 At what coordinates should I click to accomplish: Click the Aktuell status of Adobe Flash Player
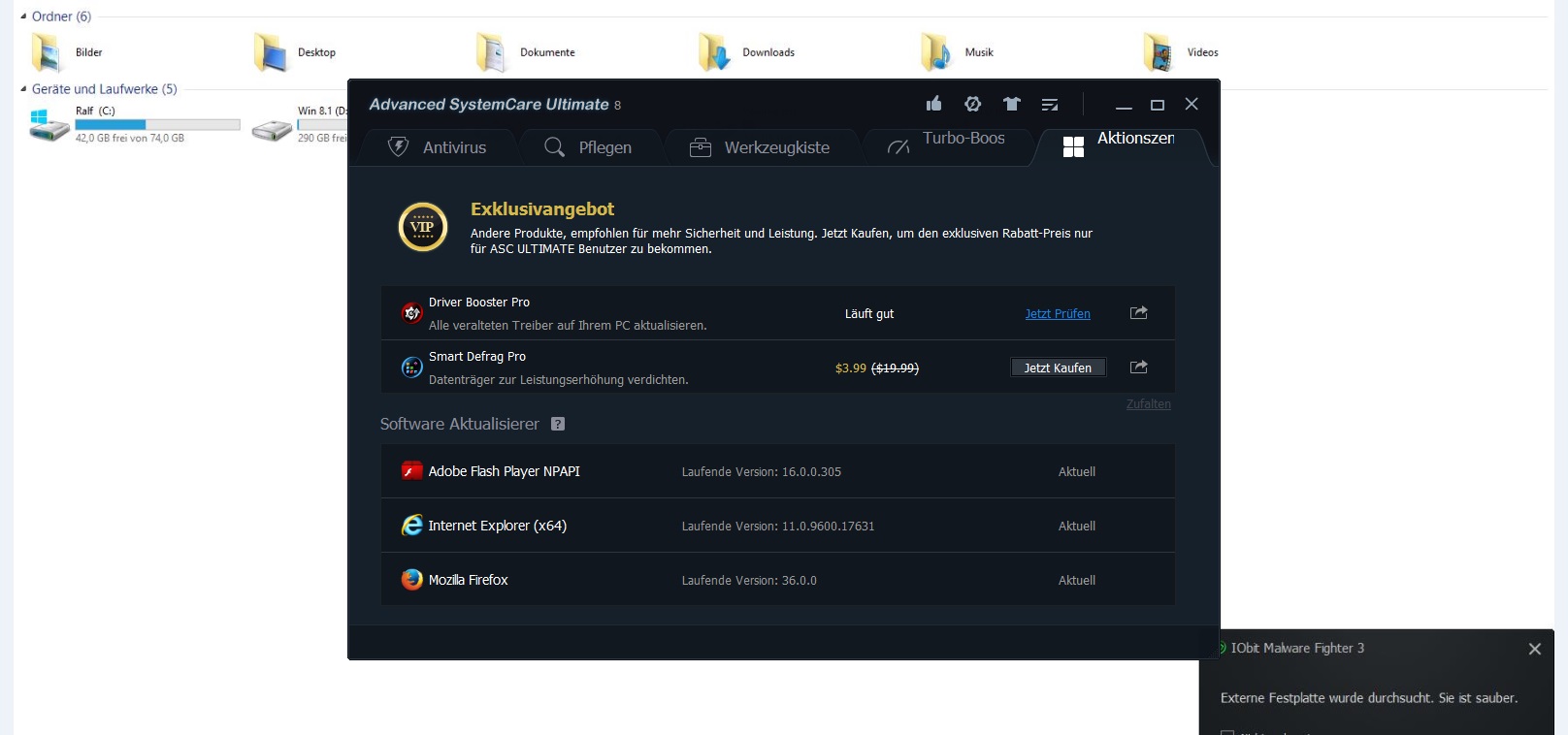[x=1077, y=472]
